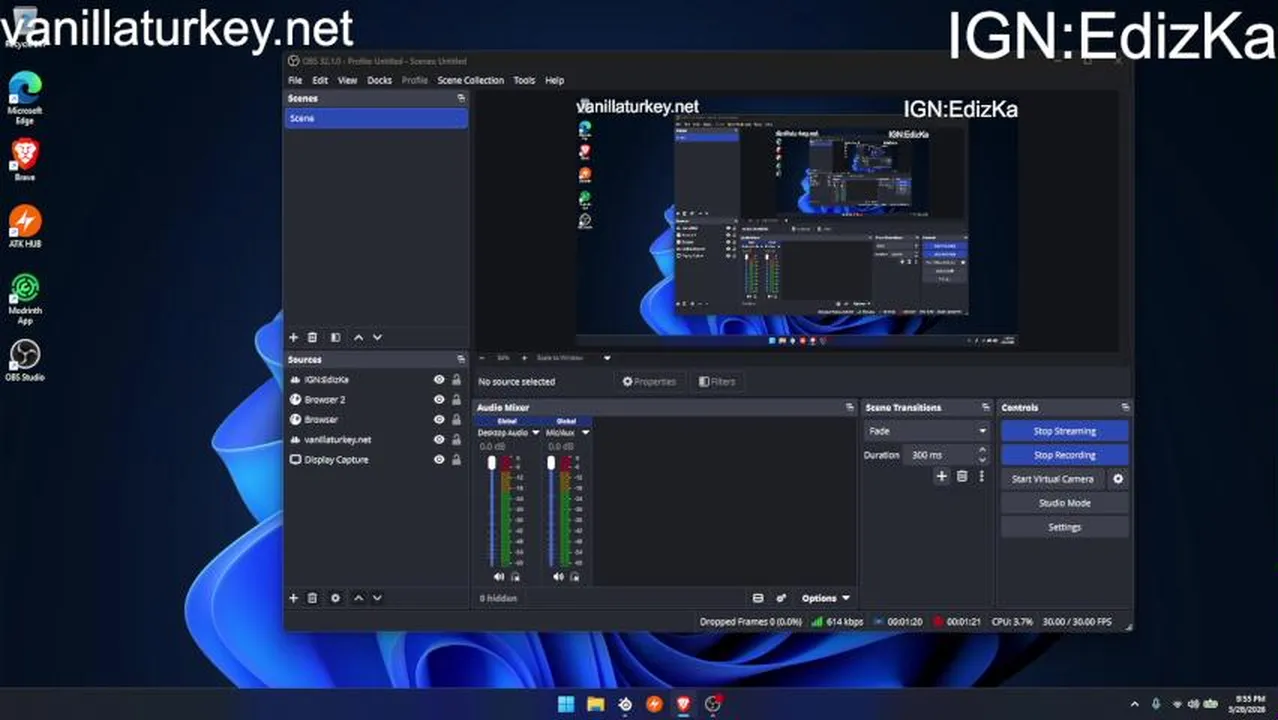
Task: Hide the IGN:EdizKa source
Action: point(439,380)
